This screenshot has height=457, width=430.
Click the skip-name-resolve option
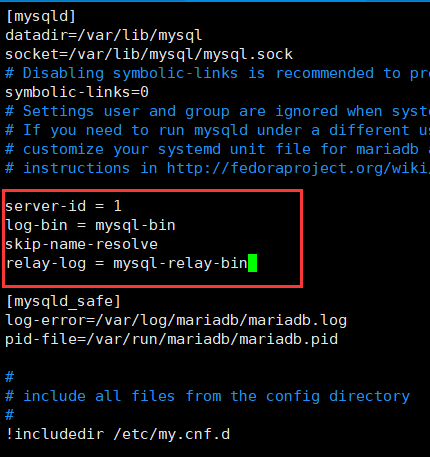point(81,244)
